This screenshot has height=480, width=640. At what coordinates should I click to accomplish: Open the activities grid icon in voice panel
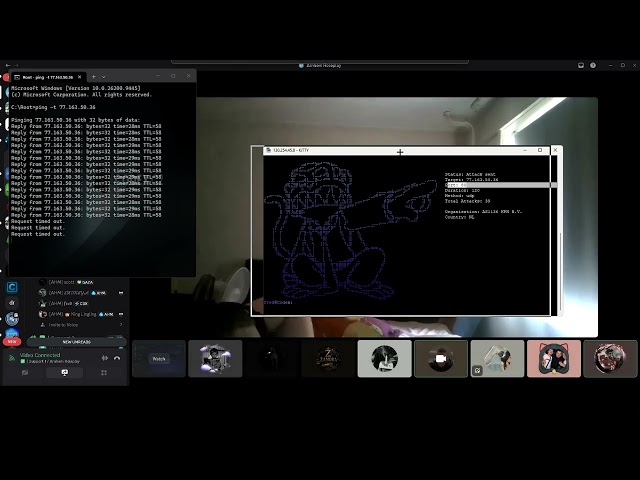coord(104,373)
